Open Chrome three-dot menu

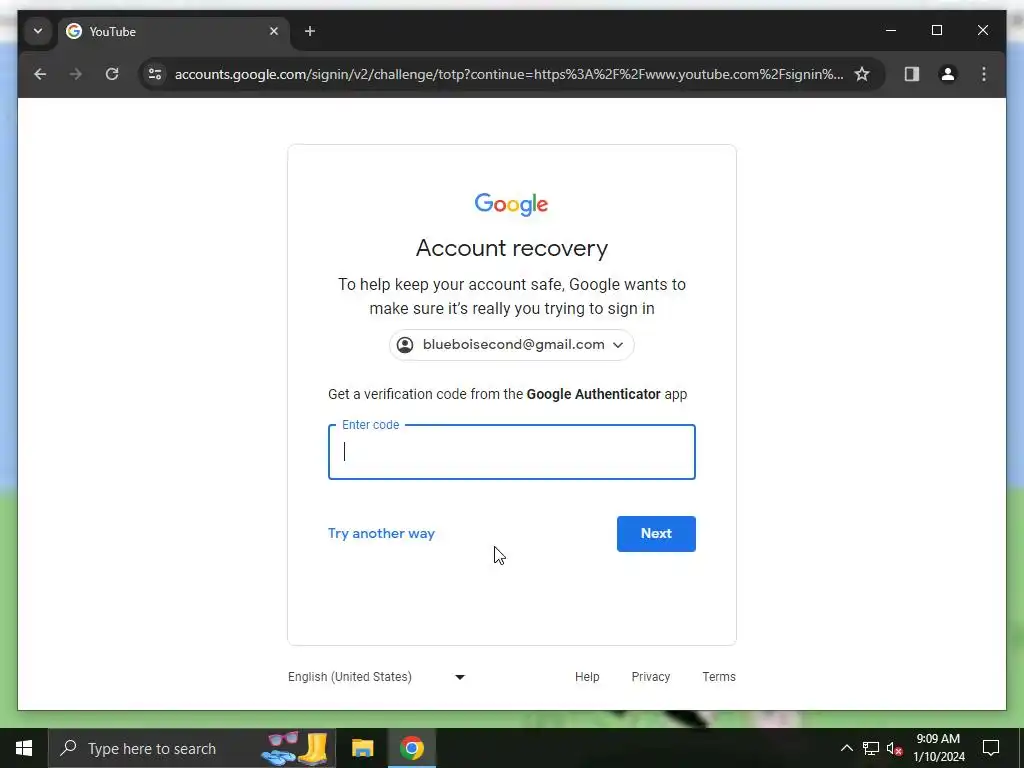tap(984, 74)
